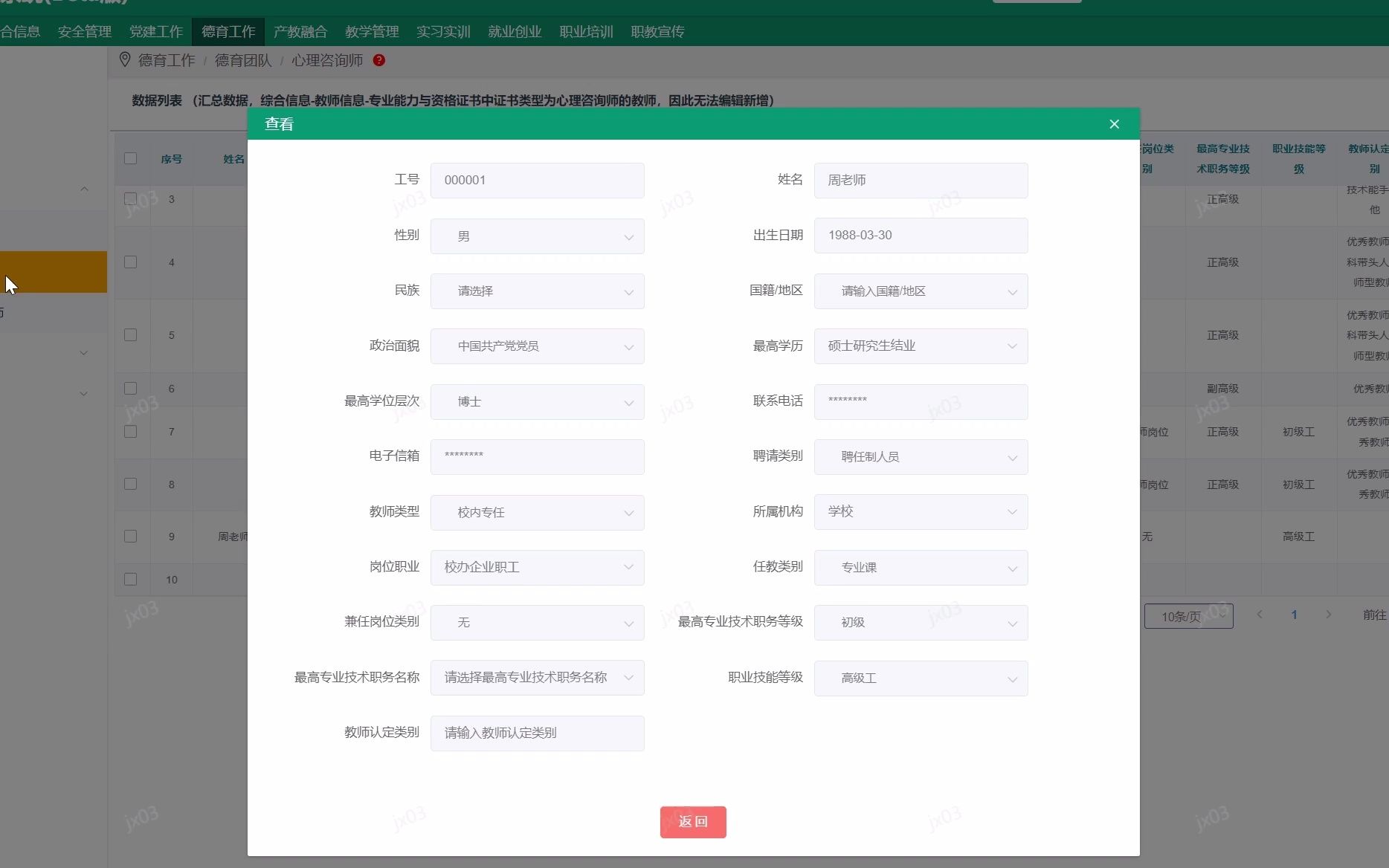
Task: Click the 教师认定类别 input field
Action: click(537, 733)
